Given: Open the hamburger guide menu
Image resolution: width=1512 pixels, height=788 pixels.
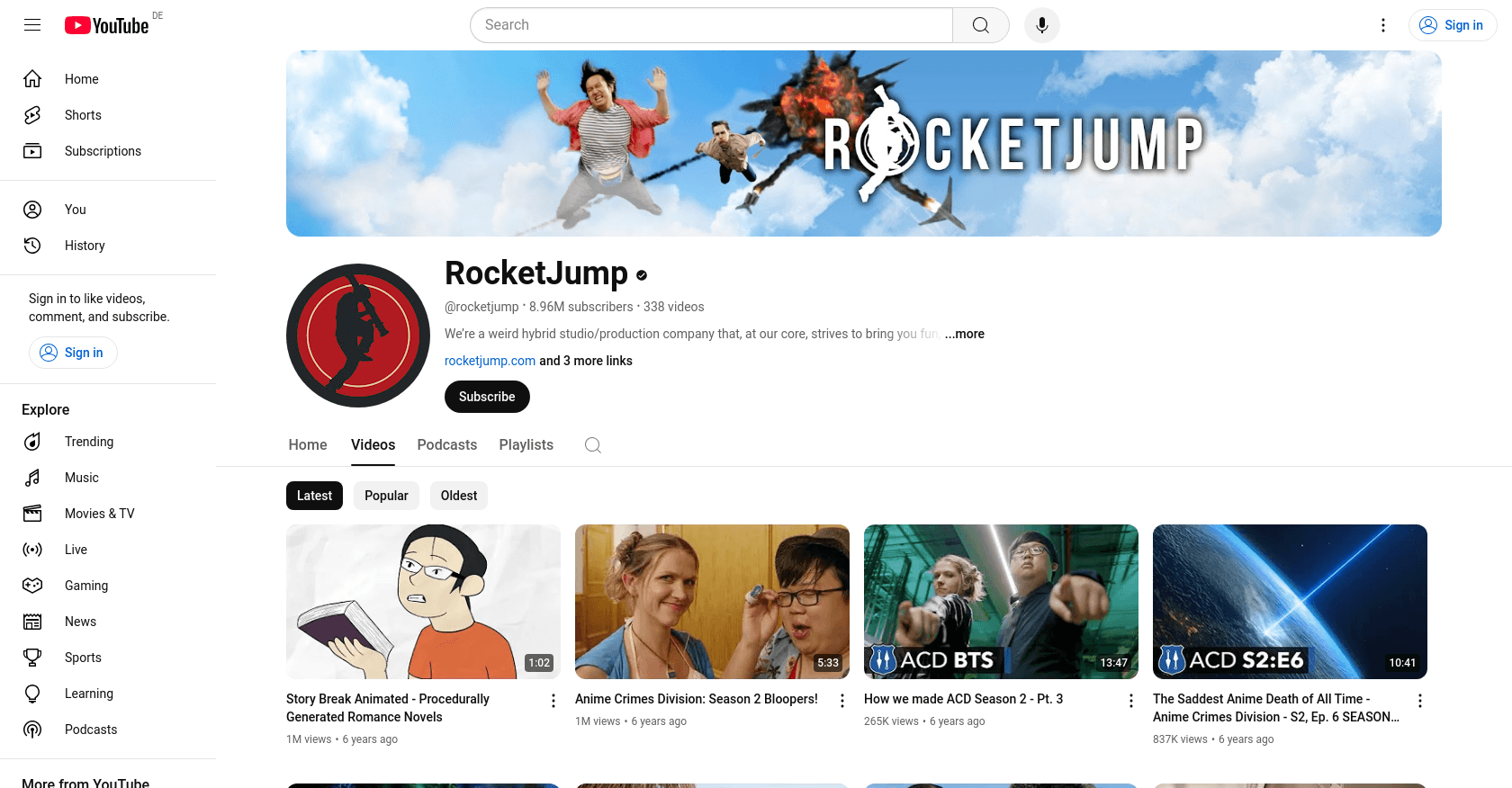Looking at the screenshot, I should point(32,25).
